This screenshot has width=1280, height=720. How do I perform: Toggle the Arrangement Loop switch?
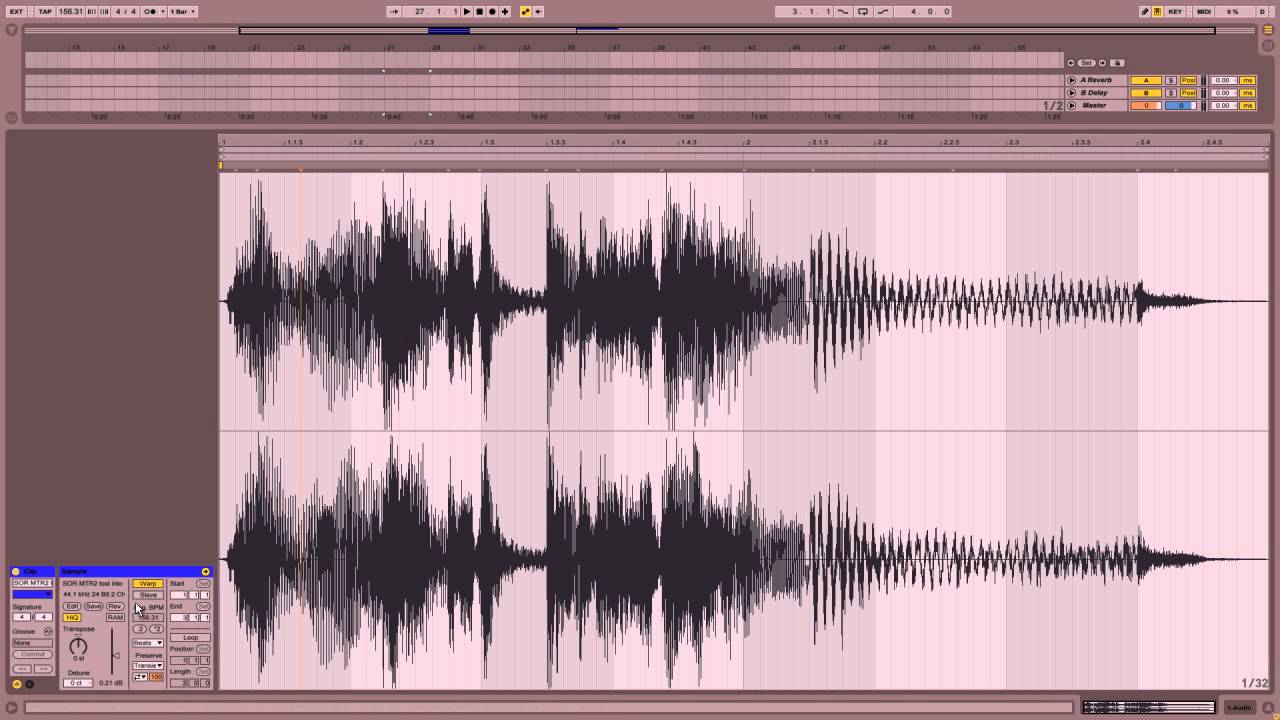pyautogui.click(x=863, y=12)
